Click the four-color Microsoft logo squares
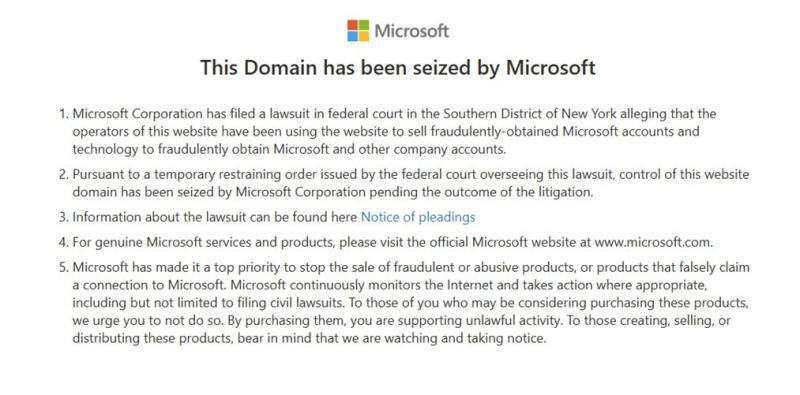Screen dimensions: 800x395 [358, 31]
